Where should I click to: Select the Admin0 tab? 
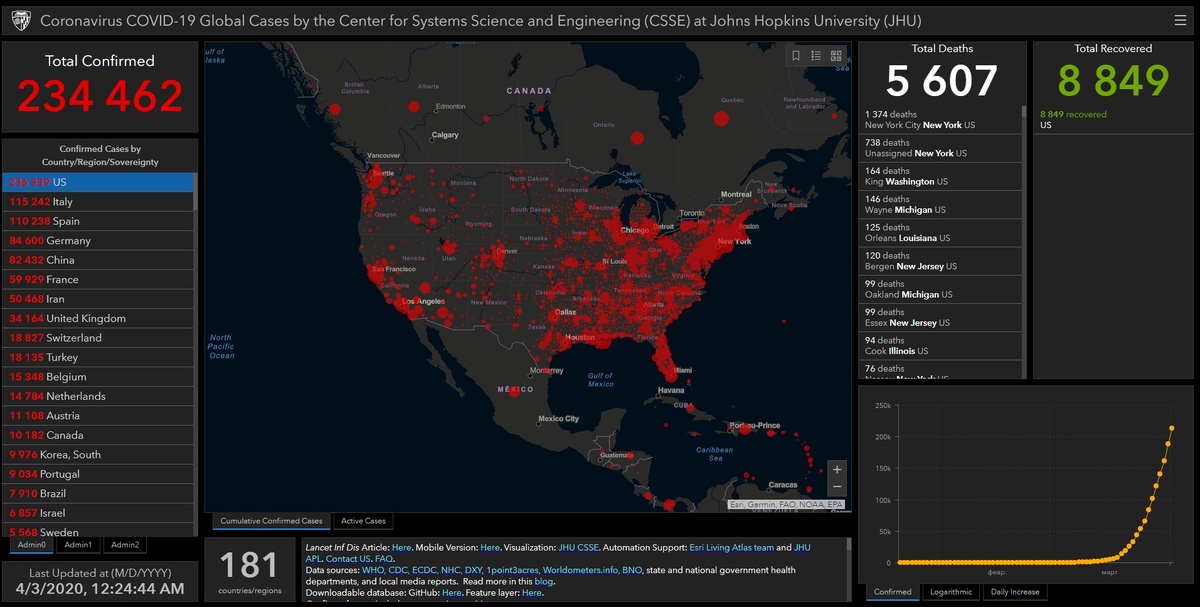[x=32, y=545]
